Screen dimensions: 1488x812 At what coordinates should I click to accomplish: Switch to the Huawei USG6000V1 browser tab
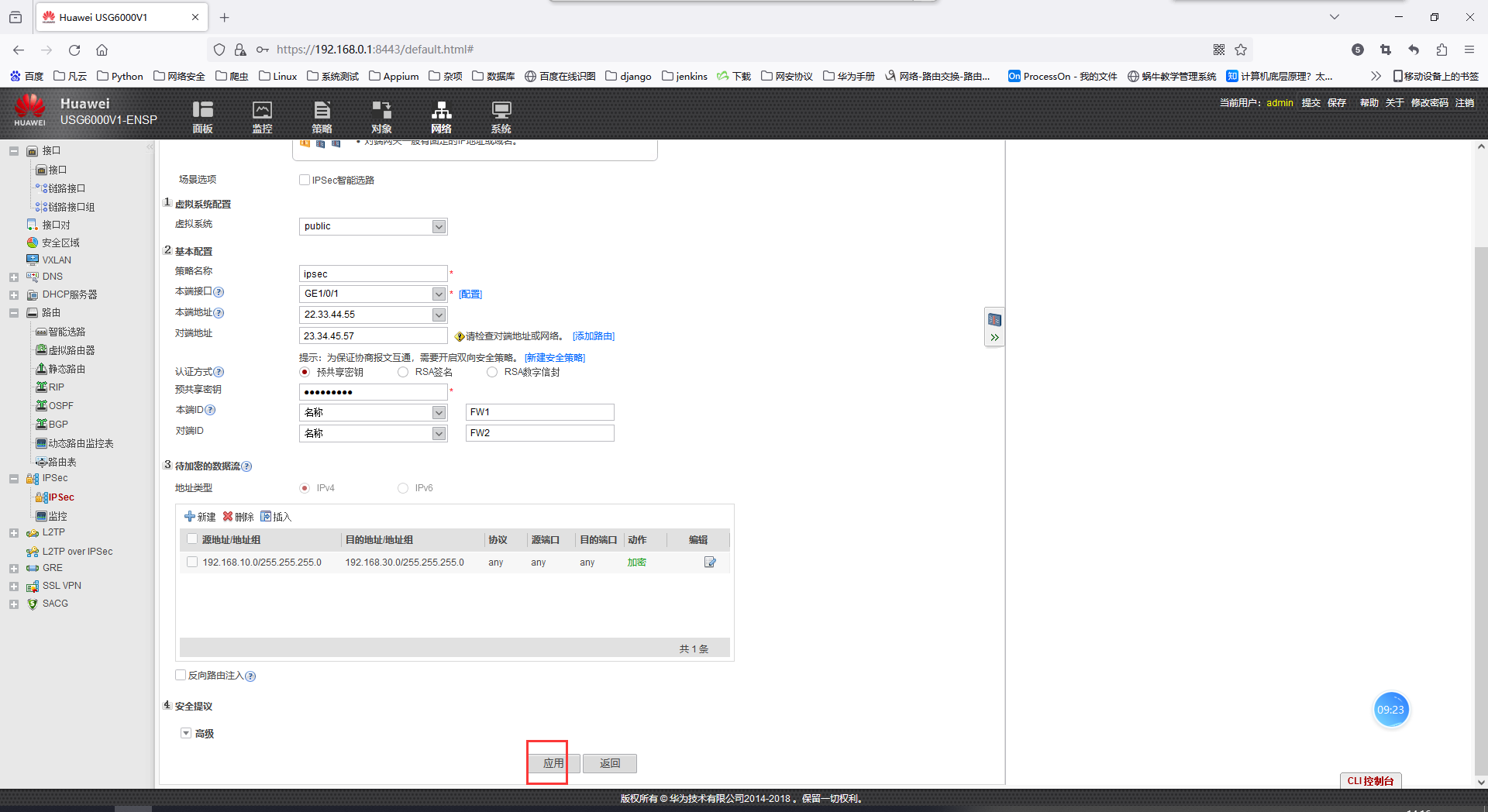pos(121,17)
